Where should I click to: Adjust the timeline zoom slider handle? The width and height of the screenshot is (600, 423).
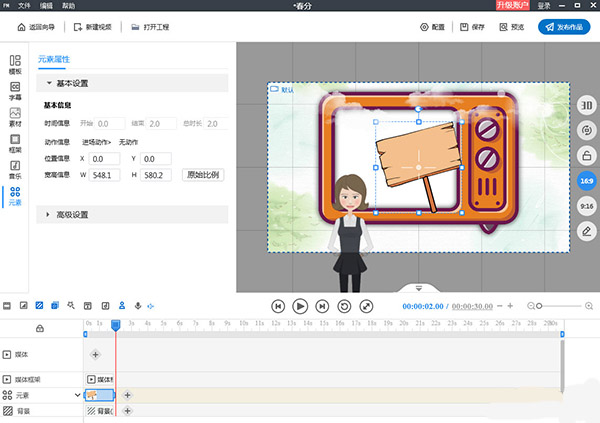tap(539, 306)
